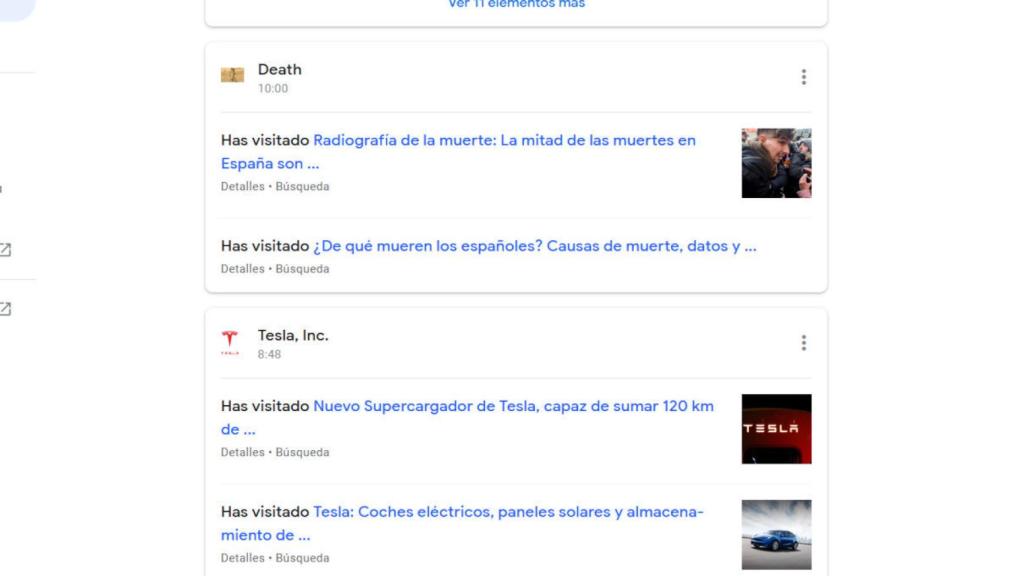Click Detalles under "Radiografía de la muerte"
Image resolution: width=1024 pixels, height=576 pixels.
[242, 186]
